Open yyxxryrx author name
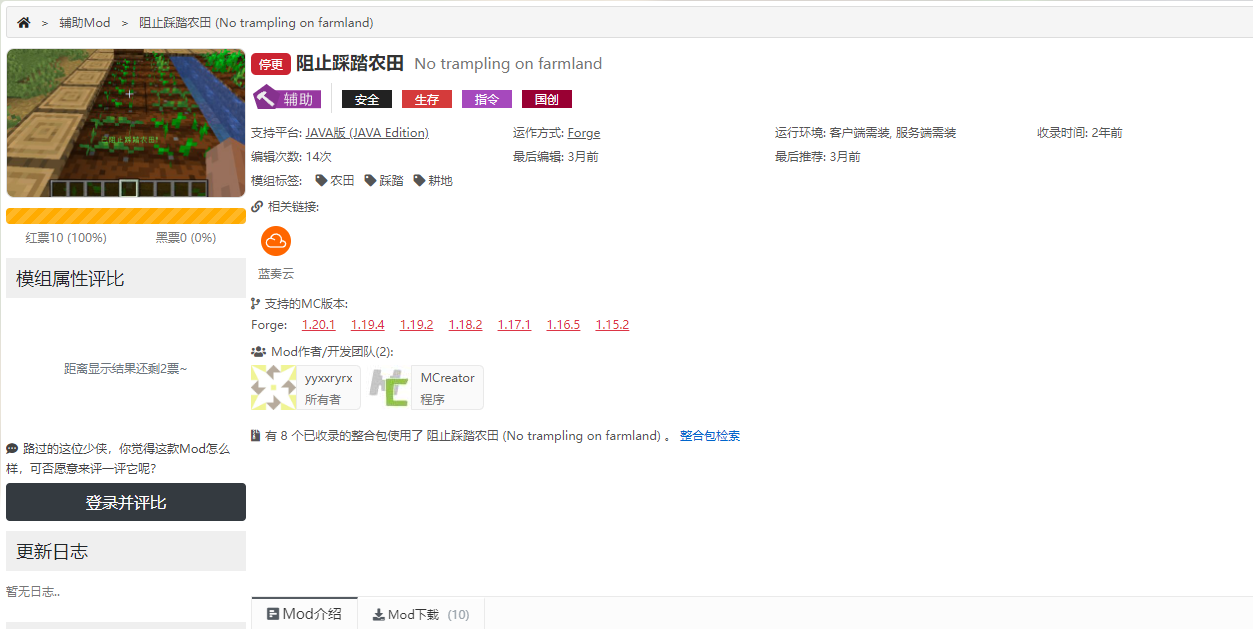Viewport: 1253px width, 629px height. 329,378
